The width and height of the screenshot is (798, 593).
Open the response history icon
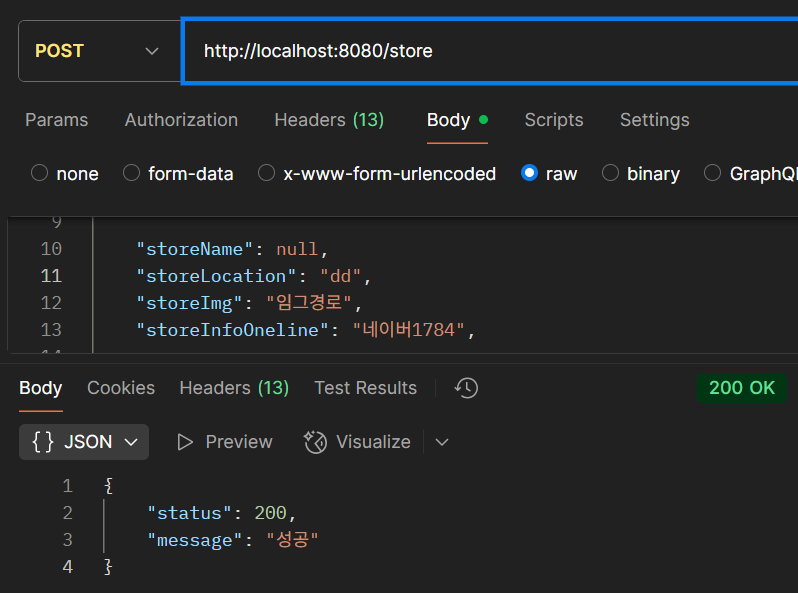[466, 388]
